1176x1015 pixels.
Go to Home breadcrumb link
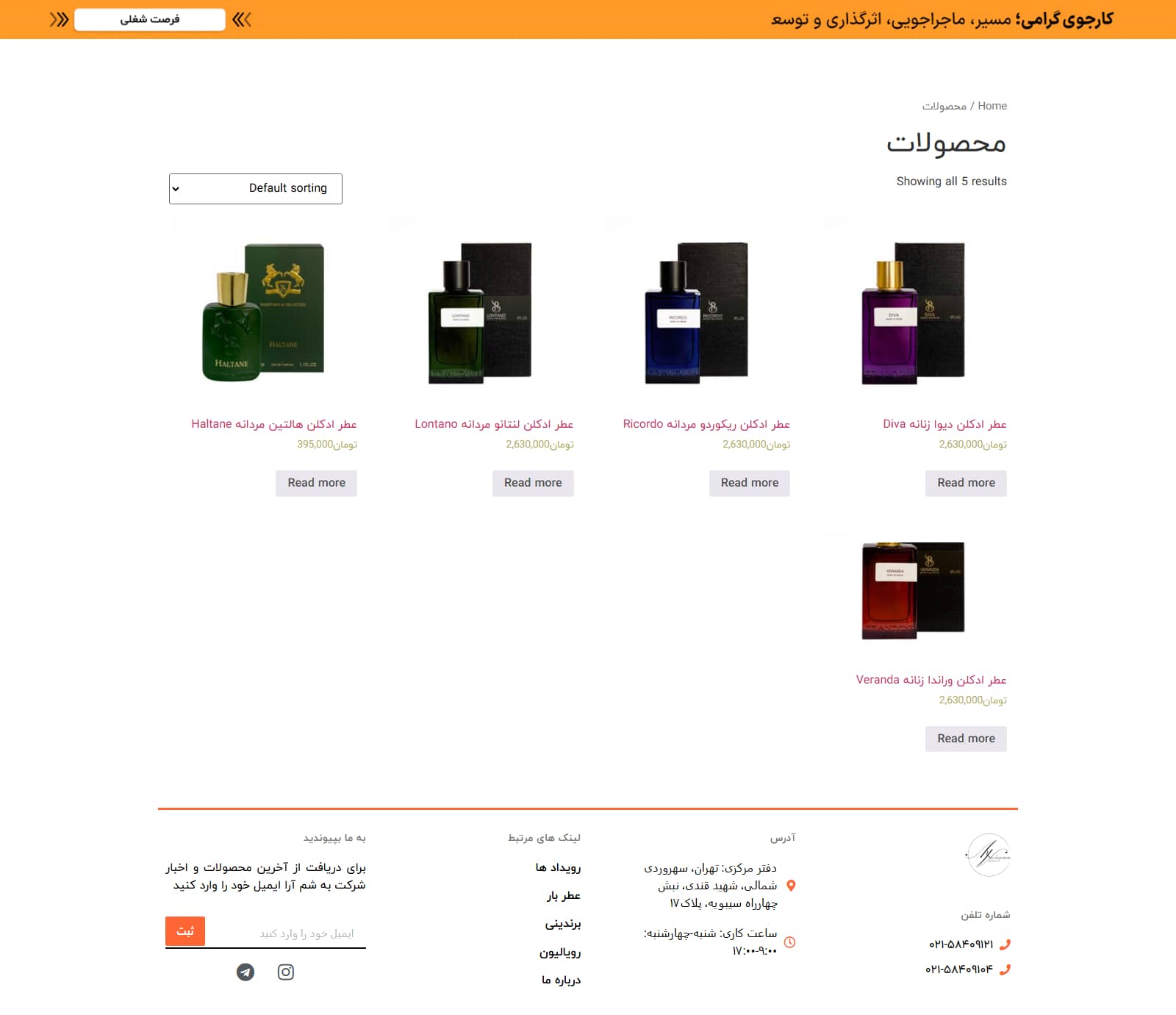992,106
